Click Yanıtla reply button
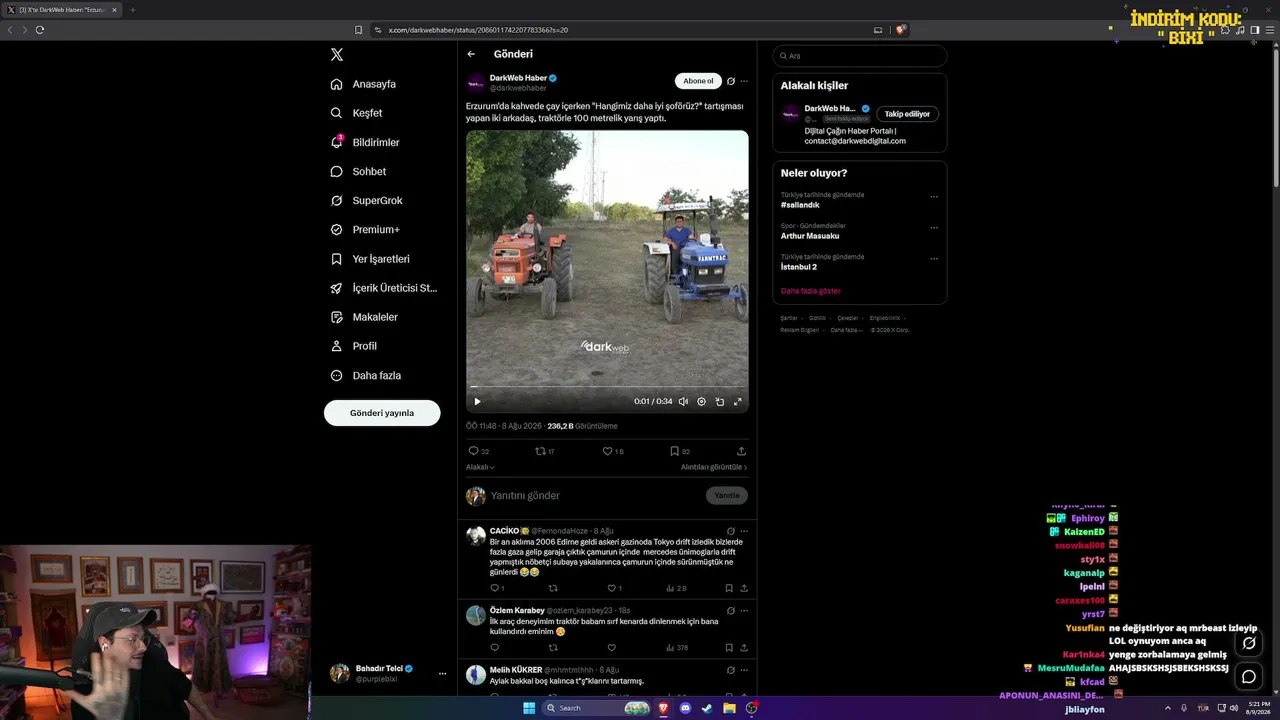This screenshot has height=720, width=1280. tap(727, 495)
